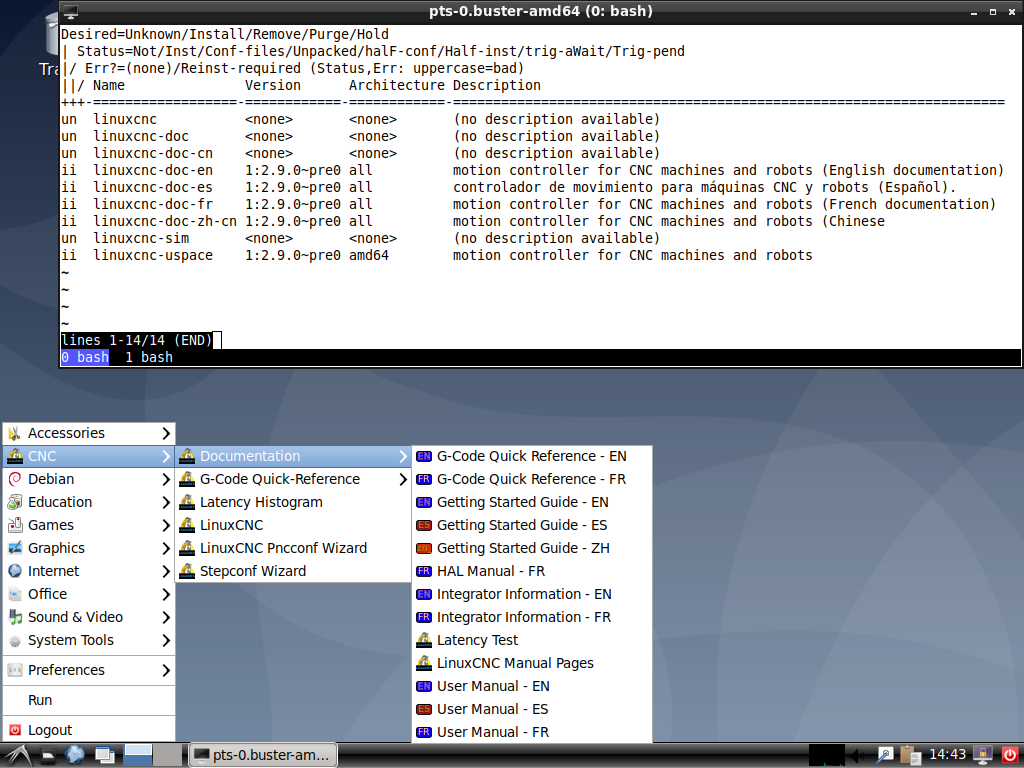Expand the Sound & Video submenu arrow
Screen dimensions: 1024x768
(x=166, y=617)
